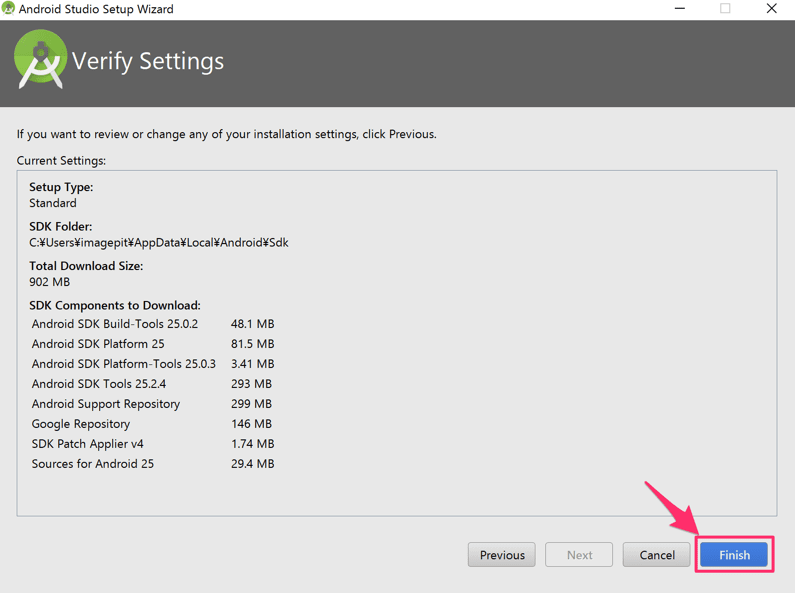Screen dimensions: 795x593
Task: Click the '29.4 MB' size value
Action: pyautogui.click(x=252, y=464)
